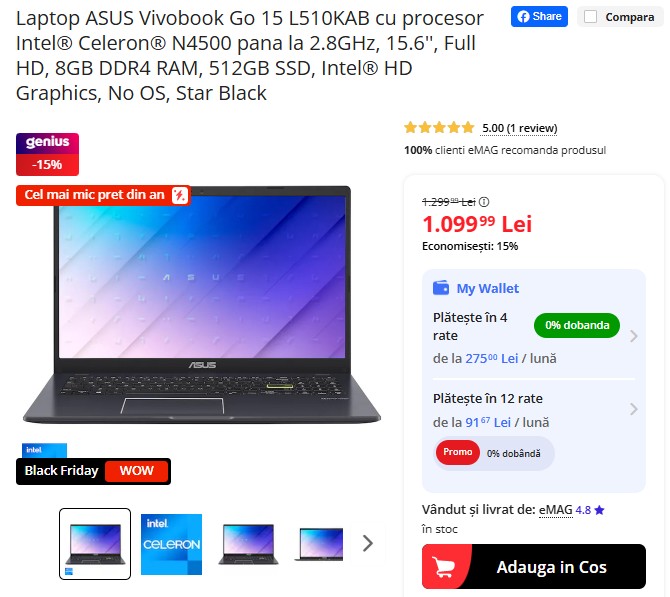670x597 pixels.
Task: Select the Intel Celeron thumbnail
Action: point(171,544)
